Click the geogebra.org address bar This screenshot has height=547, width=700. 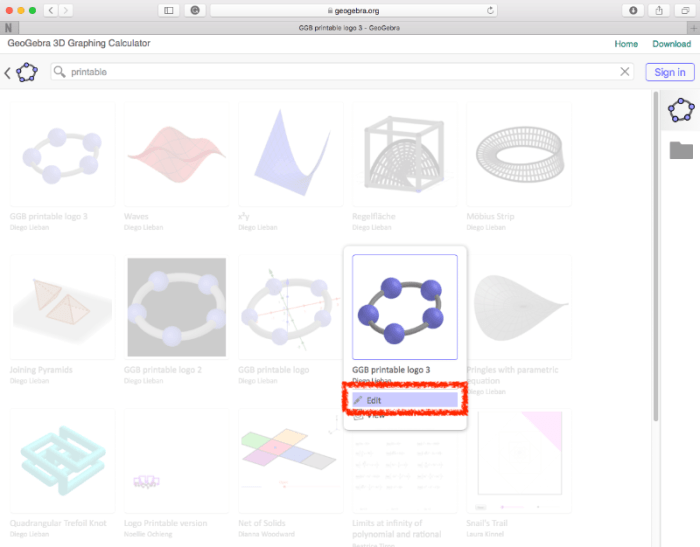(354, 10)
